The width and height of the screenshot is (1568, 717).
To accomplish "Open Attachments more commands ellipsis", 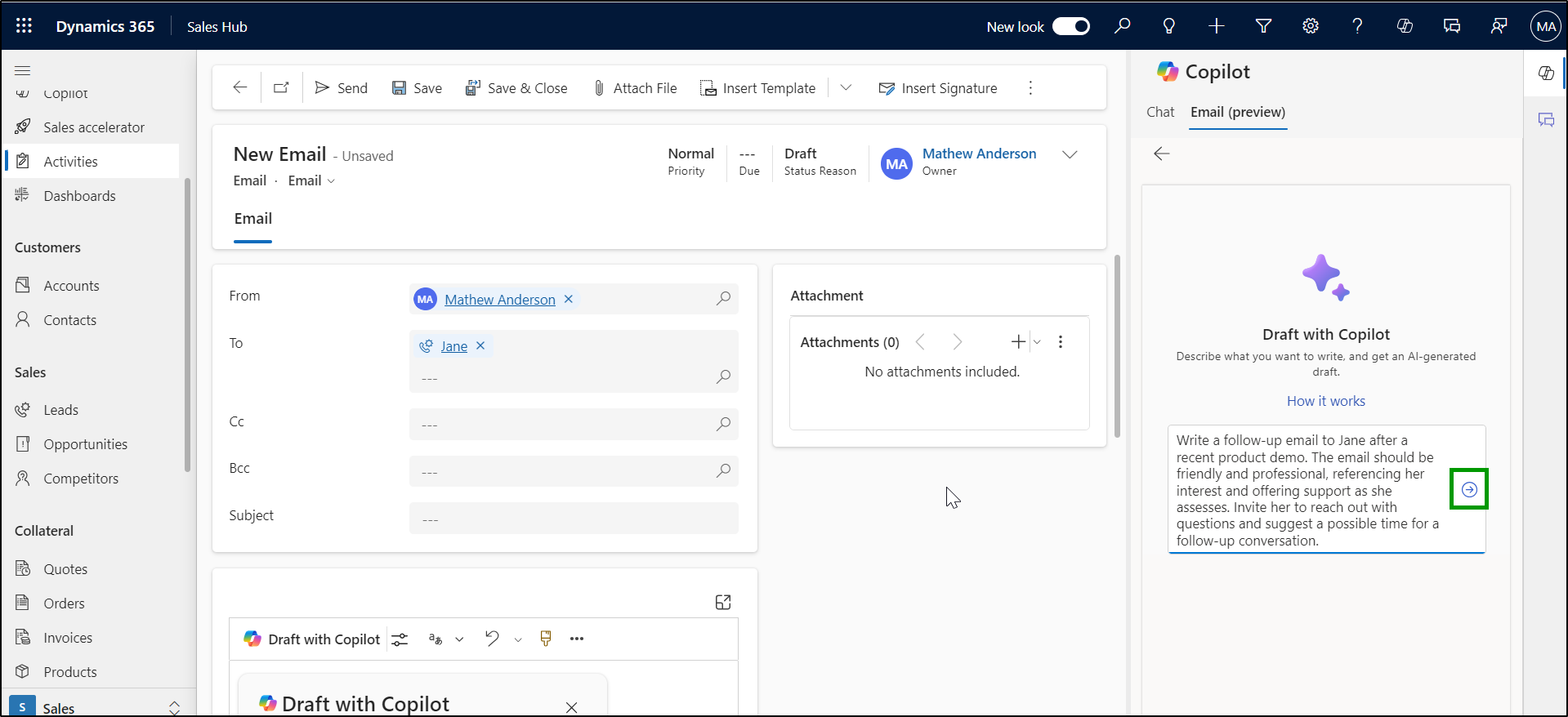I will (1061, 342).
